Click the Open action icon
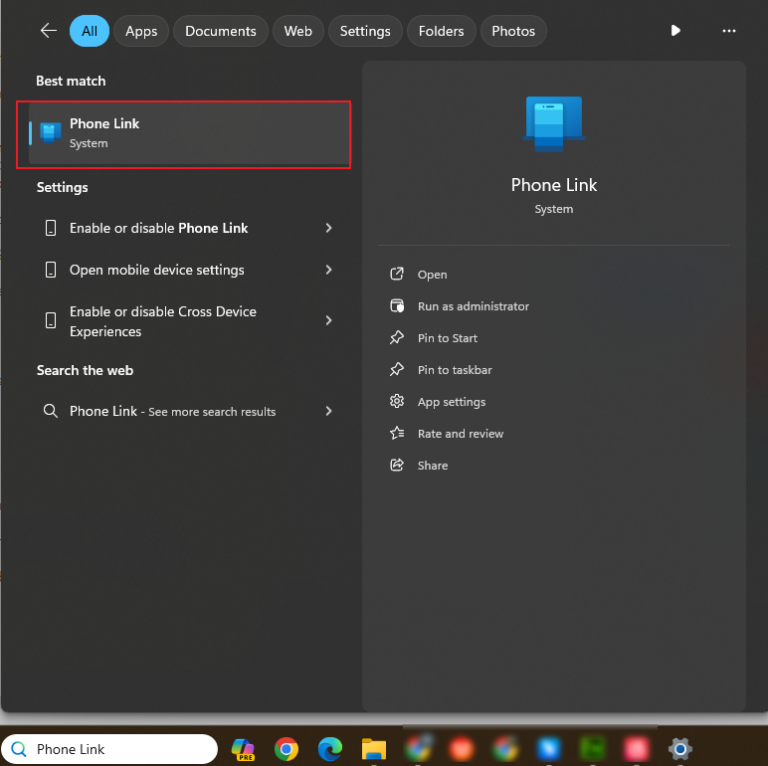768x766 pixels. point(397,274)
